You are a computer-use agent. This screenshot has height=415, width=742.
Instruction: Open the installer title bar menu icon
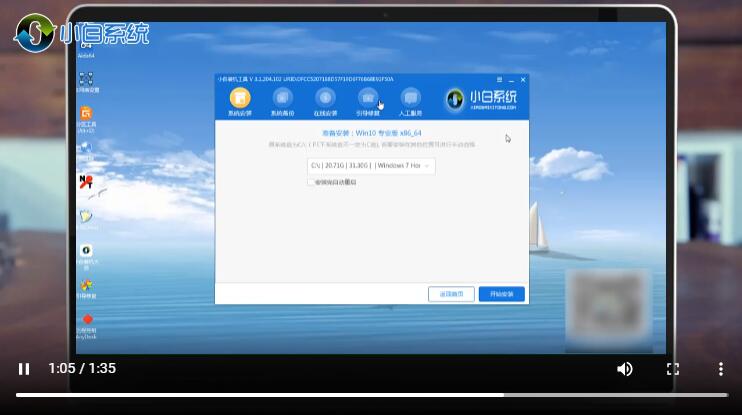(x=499, y=79)
